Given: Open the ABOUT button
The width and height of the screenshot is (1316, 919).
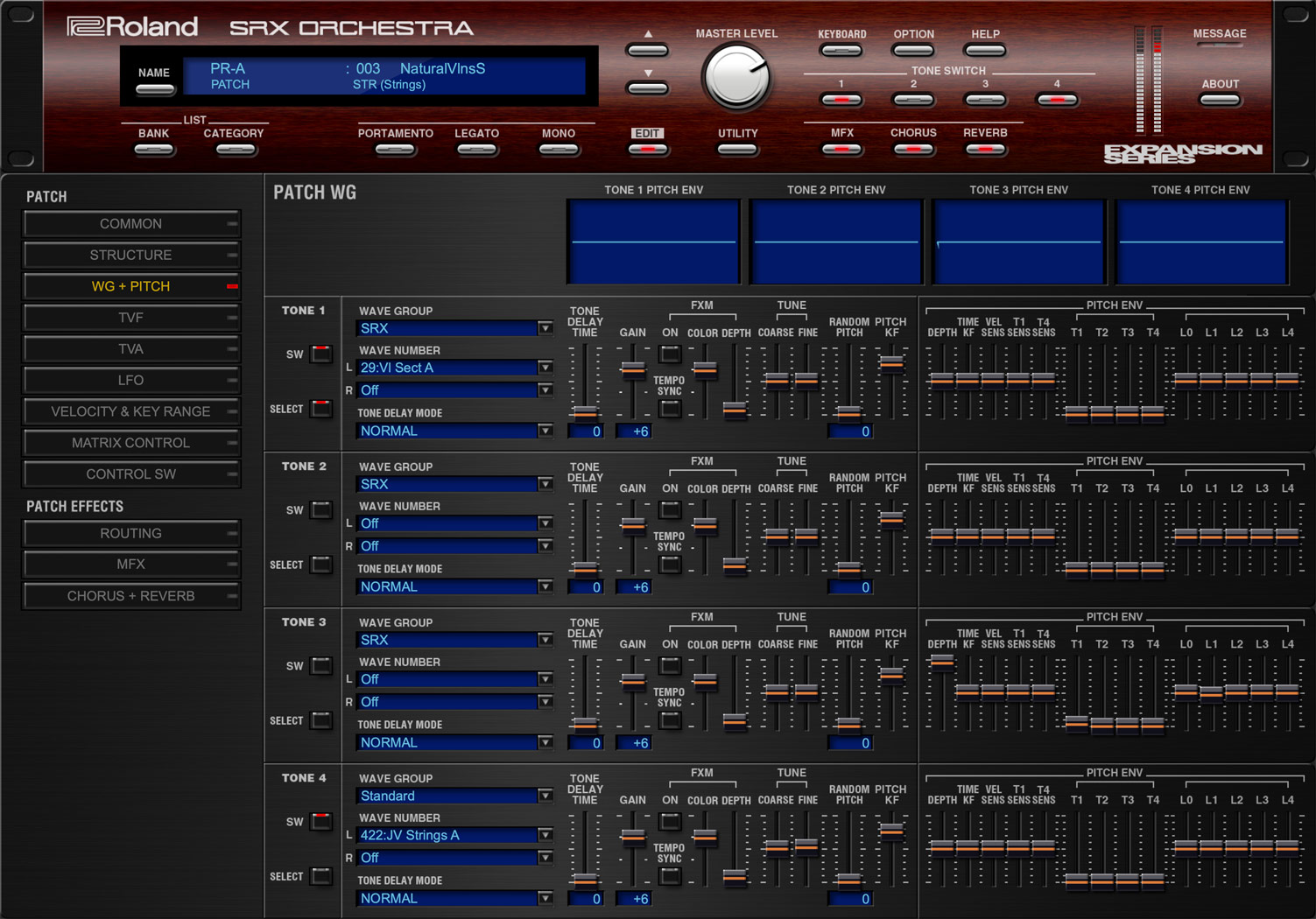Looking at the screenshot, I should (x=1220, y=100).
